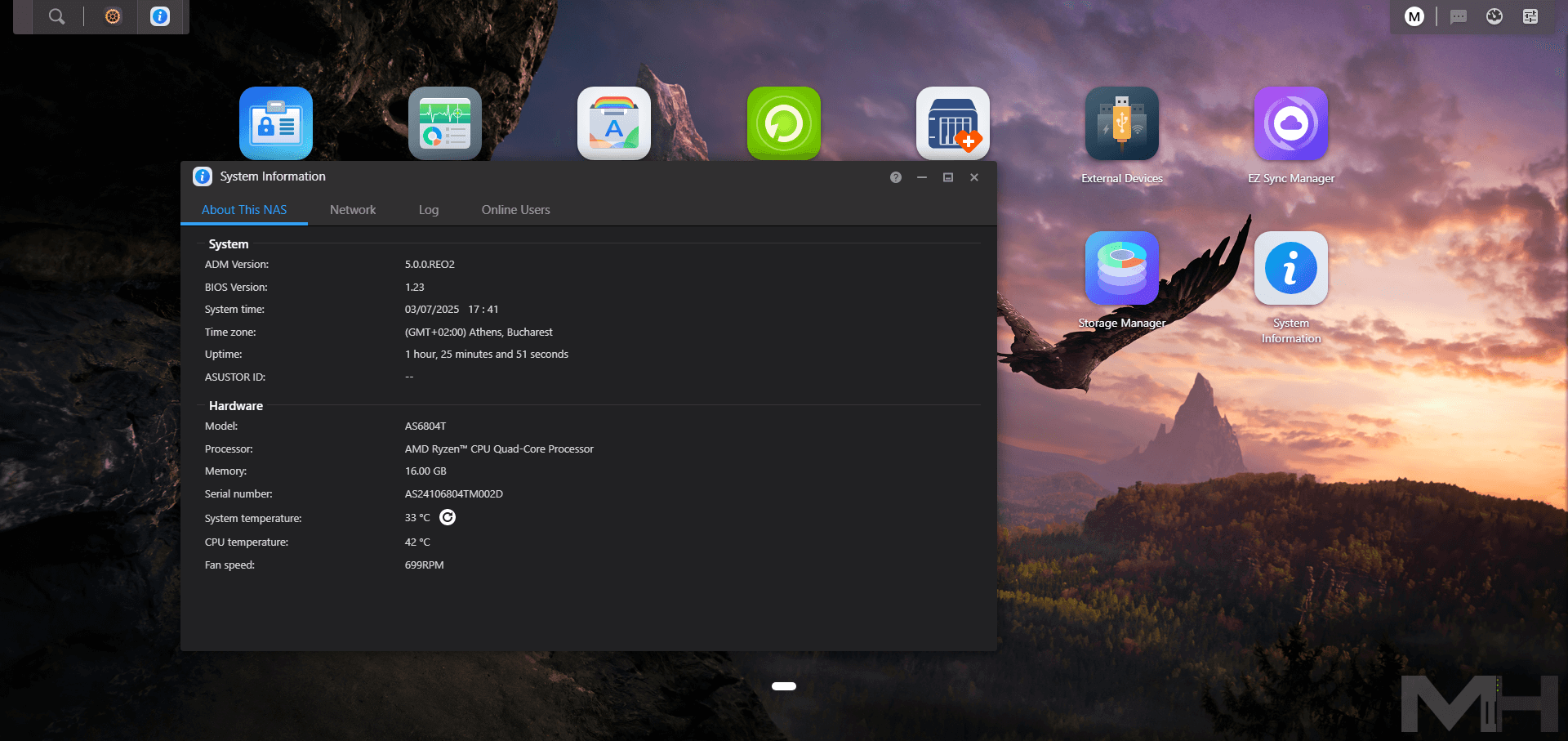Screen dimensions: 1568x741
Task: Refresh the system temperature reading
Action: pos(448,517)
